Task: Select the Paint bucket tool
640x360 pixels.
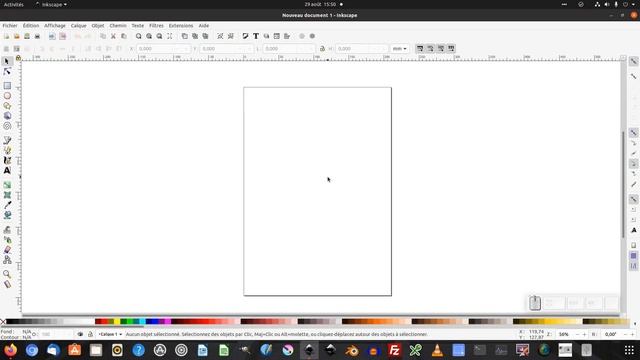Action: coord(7,215)
